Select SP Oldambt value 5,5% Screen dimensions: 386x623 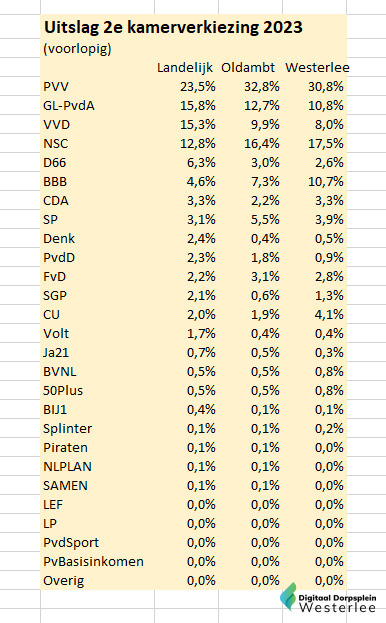pos(265,219)
